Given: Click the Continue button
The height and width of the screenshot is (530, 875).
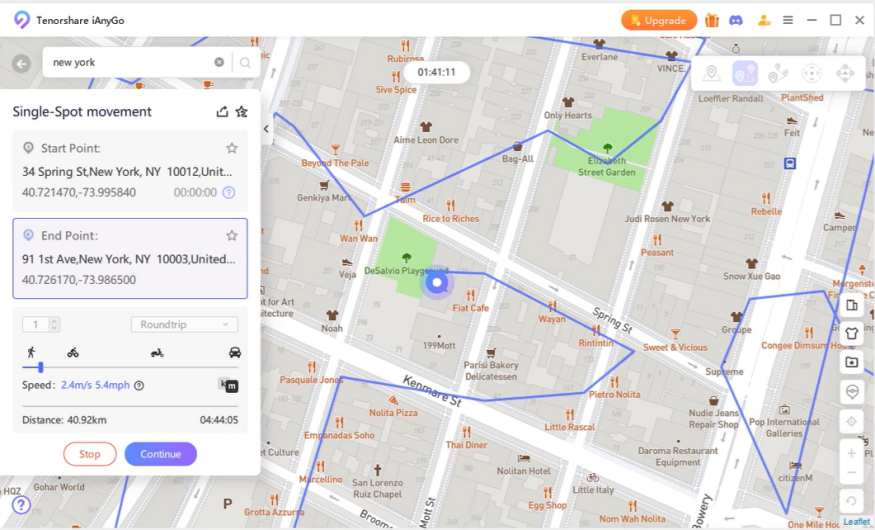Looking at the screenshot, I should 161,454.
